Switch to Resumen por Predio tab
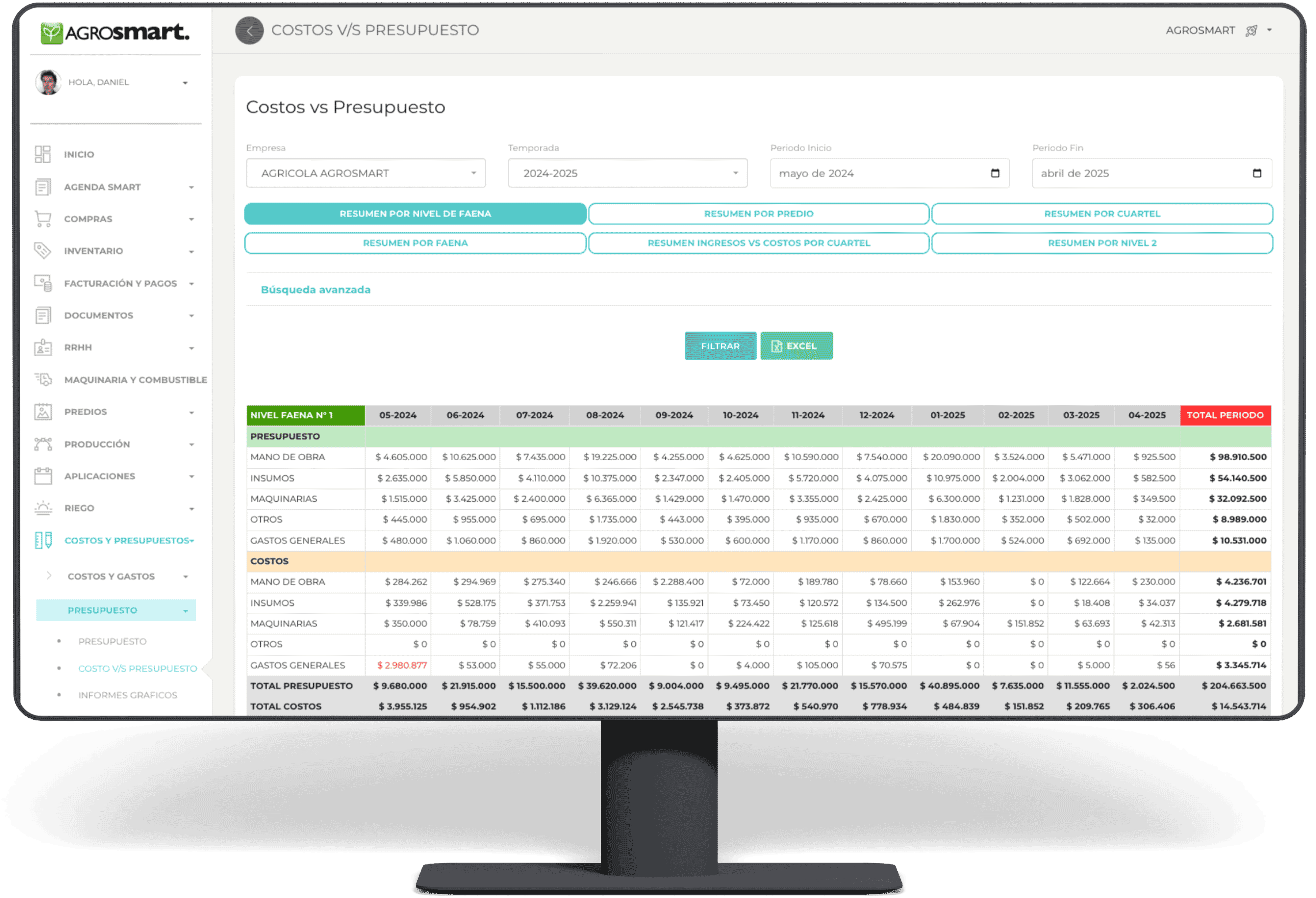The height and width of the screenshot is (898, 1316). tap(758, 214)
